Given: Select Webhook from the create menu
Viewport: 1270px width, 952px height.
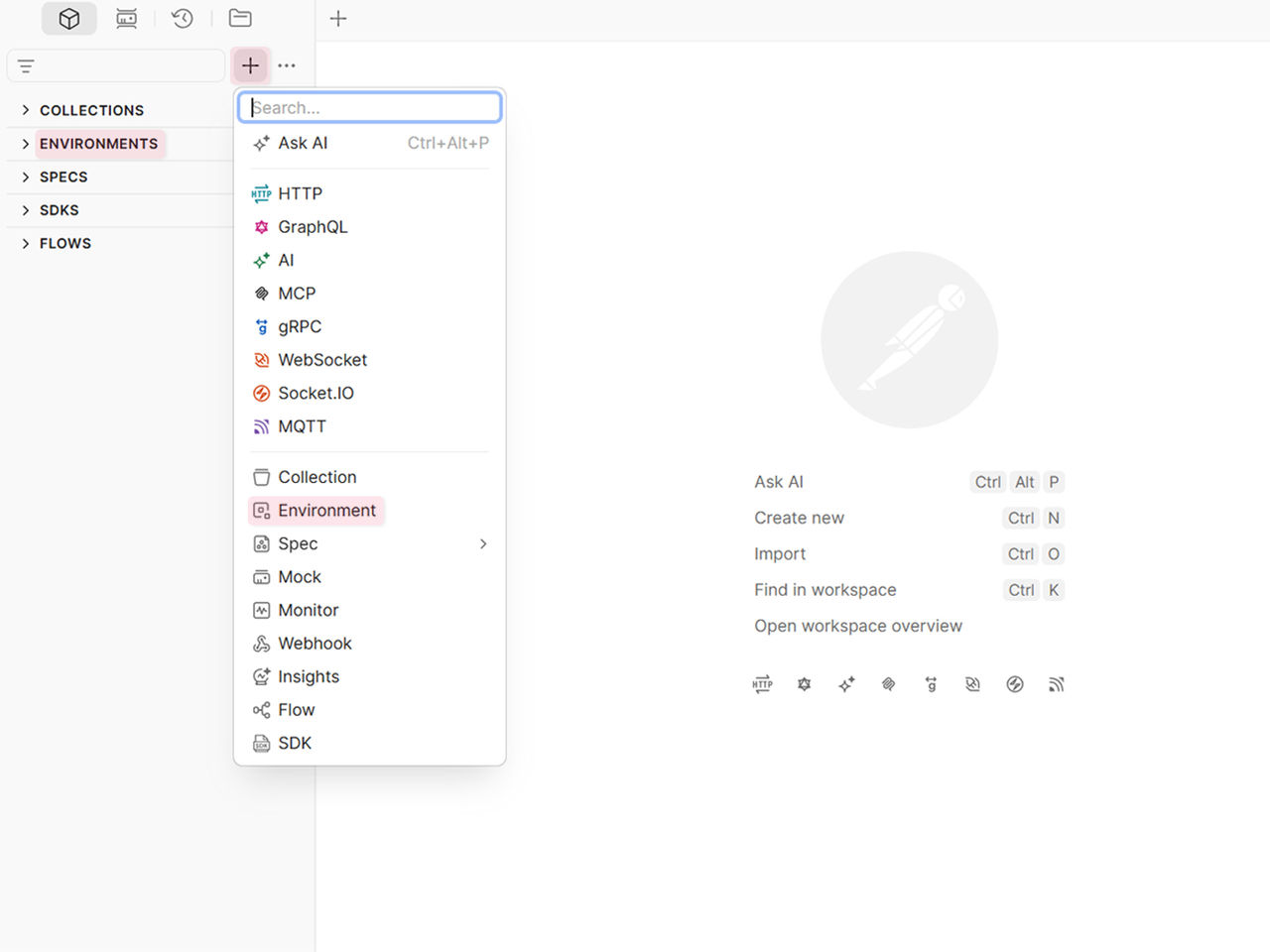Looking at the screenshot, I should point(369,644).
